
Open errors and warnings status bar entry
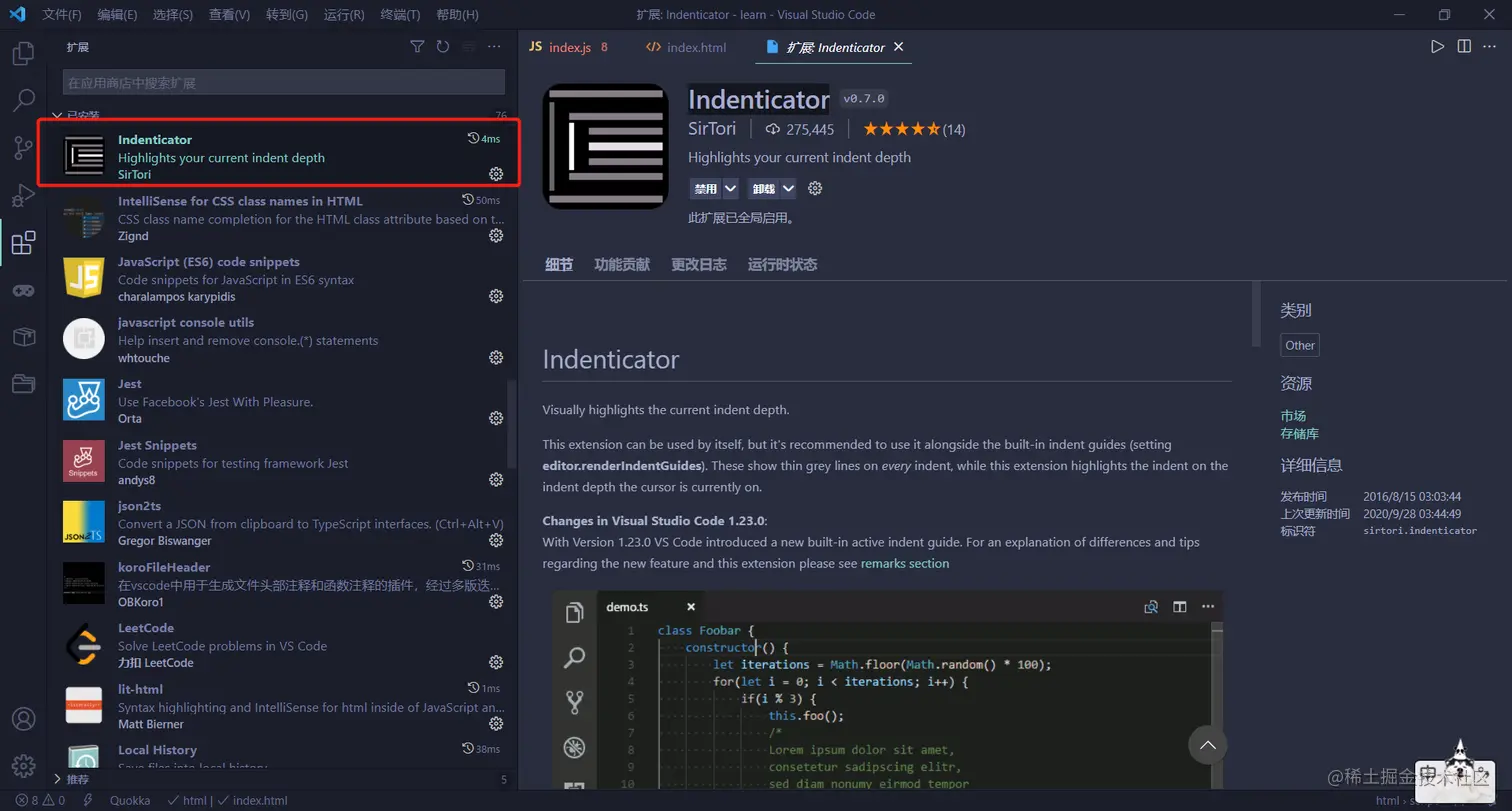40,800
